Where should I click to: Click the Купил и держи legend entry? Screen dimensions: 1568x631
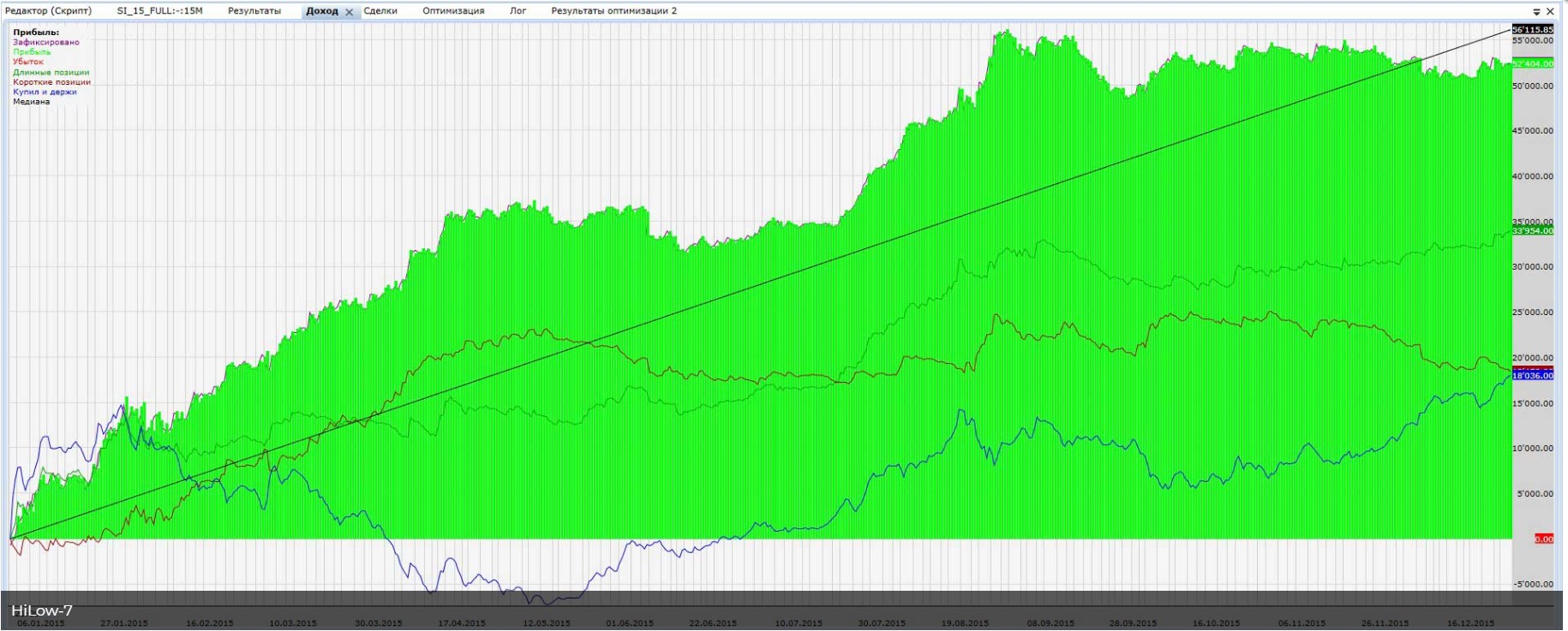pyautogui.click(x=45, y=92)
